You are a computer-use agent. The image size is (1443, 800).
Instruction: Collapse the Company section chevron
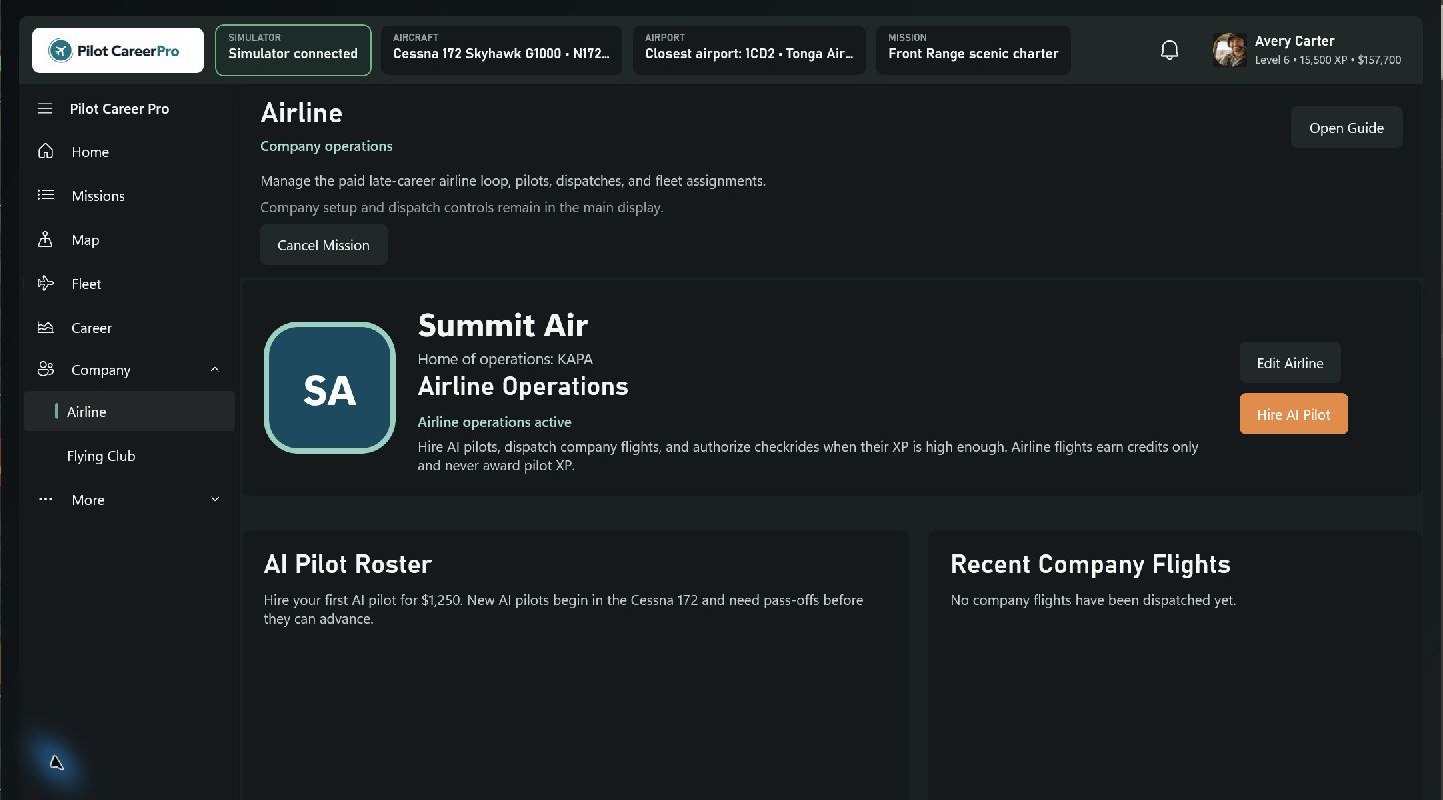pos(215,370)
